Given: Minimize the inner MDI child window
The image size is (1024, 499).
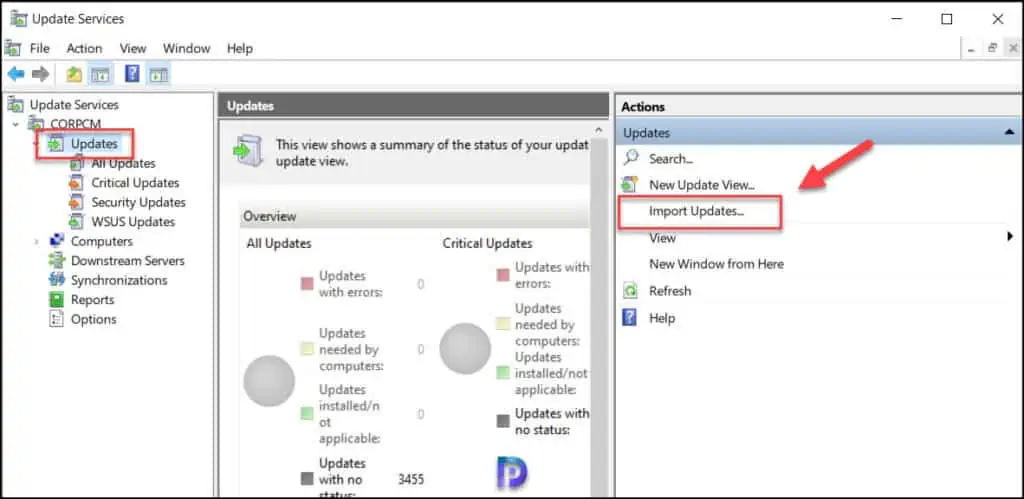Looking at the screenshot, I should (x=971, y=48).
